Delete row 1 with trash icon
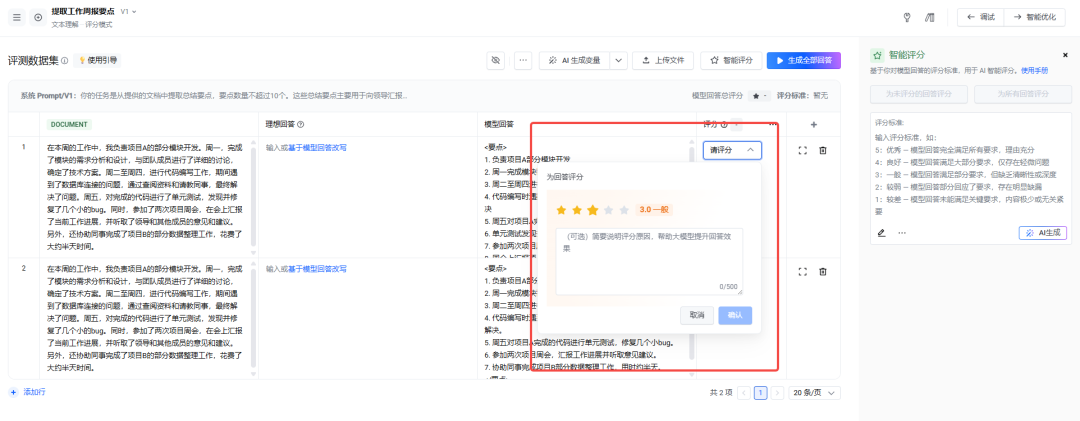 [x=822, y=150]
